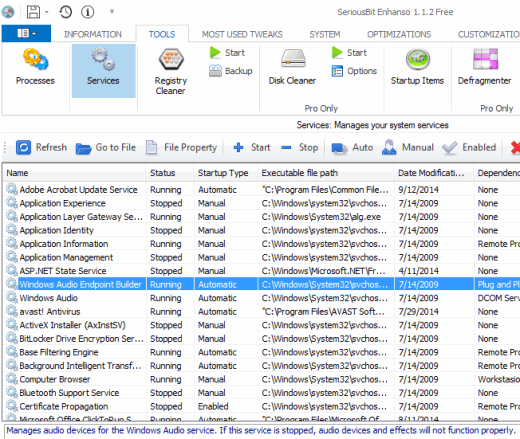The height and width of the screenshot is (439, 520).
Task: Mark the service as Enabled
Action: (469, 147)
